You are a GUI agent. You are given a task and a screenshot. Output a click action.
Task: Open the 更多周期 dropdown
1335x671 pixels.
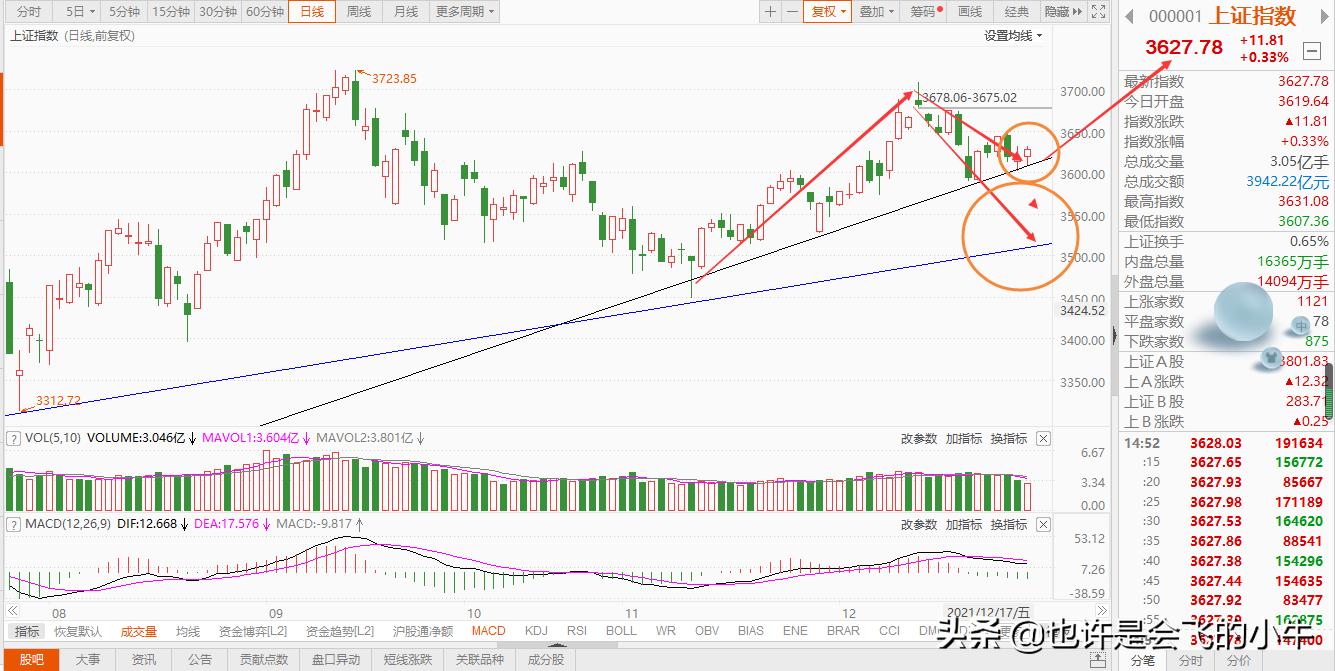(465, 12)
